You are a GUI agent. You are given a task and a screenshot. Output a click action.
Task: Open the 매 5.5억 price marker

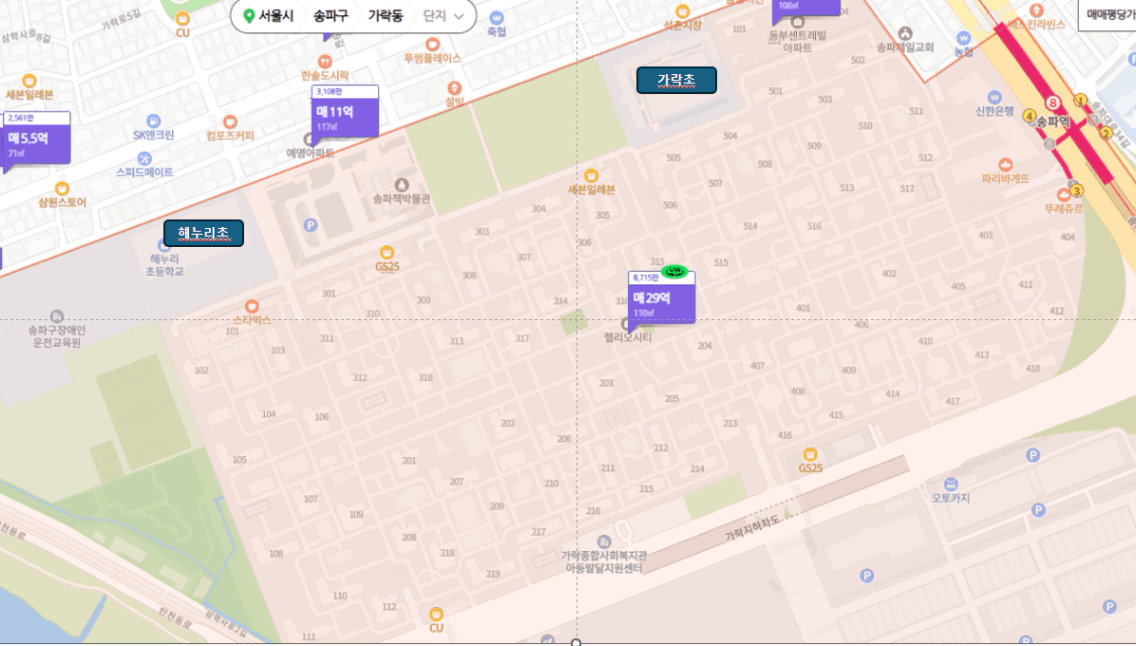36,138
